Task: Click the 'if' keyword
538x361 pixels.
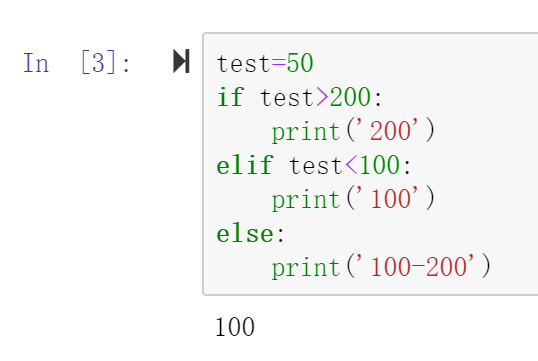Action: [x=231, y=97]
